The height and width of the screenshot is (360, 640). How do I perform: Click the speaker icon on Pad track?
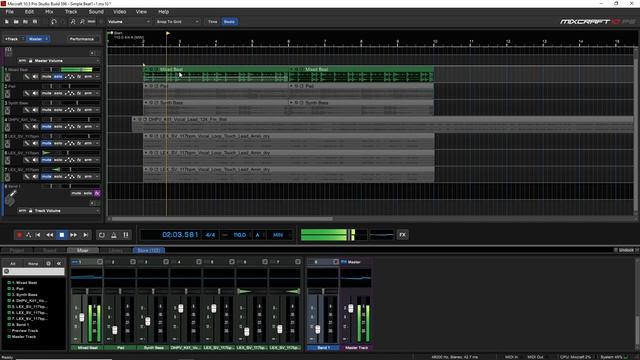click(35, 93)
